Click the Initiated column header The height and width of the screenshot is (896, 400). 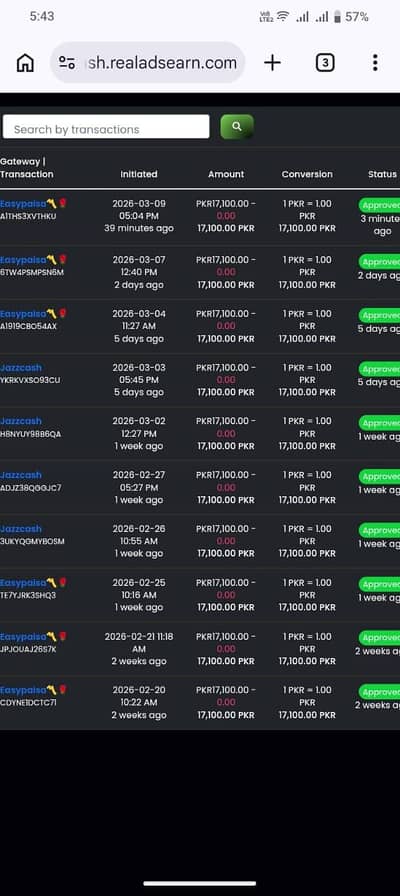coord(139,174)
